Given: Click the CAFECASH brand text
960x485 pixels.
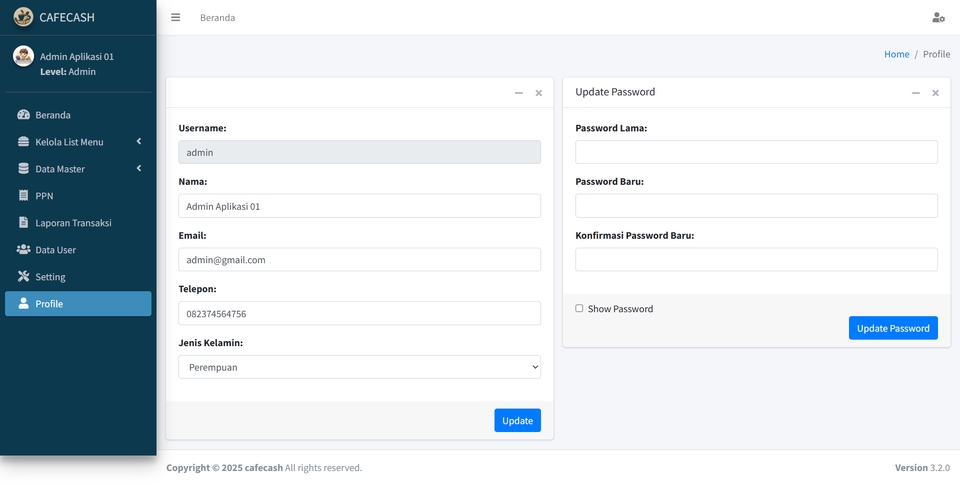Looking at the screenshot, I should click(x=67, y=17).
